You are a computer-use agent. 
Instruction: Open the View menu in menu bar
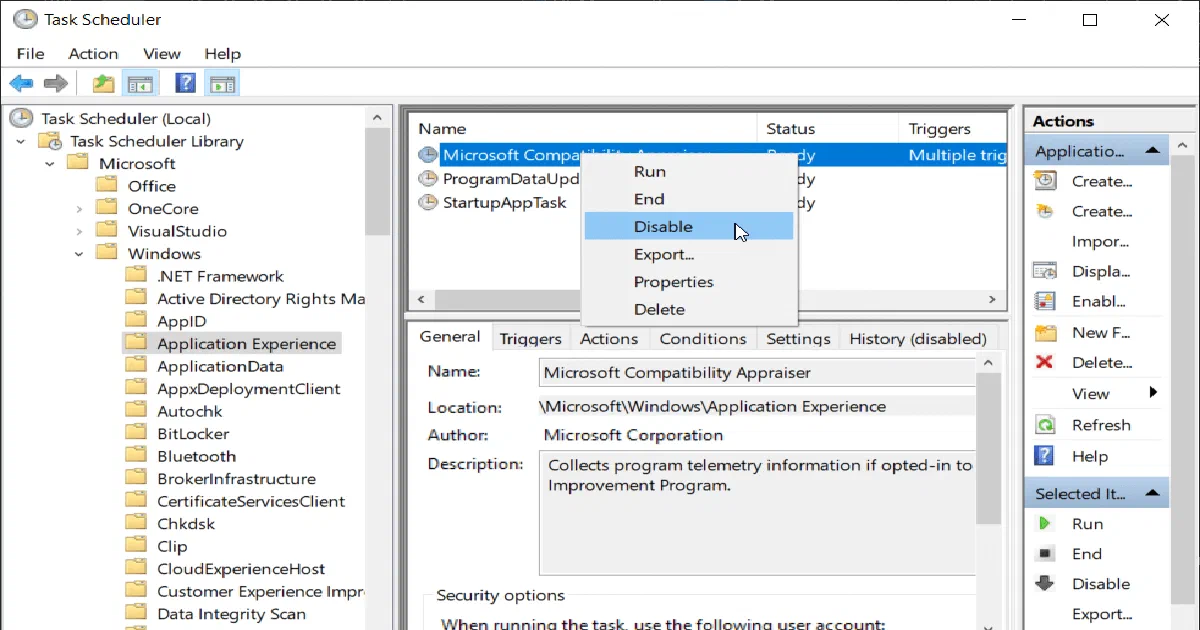(161, 54)
